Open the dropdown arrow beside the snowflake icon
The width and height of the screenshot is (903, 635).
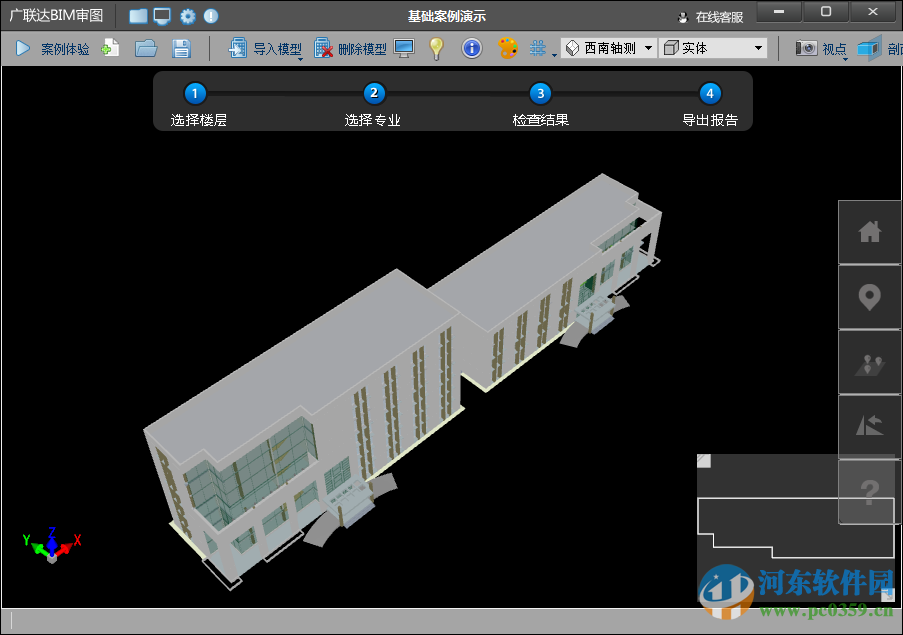[553, 55]
